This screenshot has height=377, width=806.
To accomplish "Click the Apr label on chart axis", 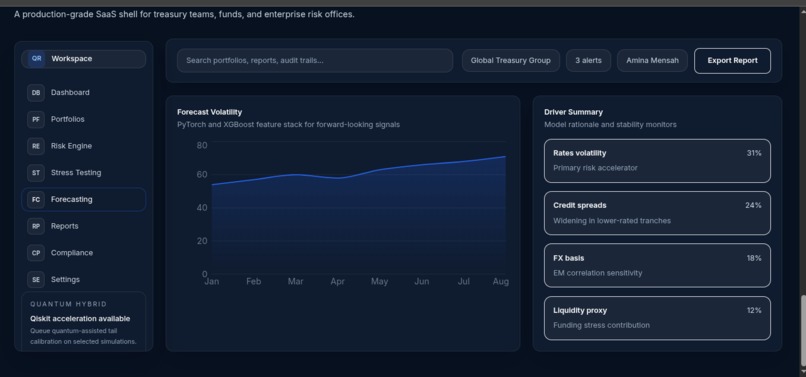I will click(337, 281).
